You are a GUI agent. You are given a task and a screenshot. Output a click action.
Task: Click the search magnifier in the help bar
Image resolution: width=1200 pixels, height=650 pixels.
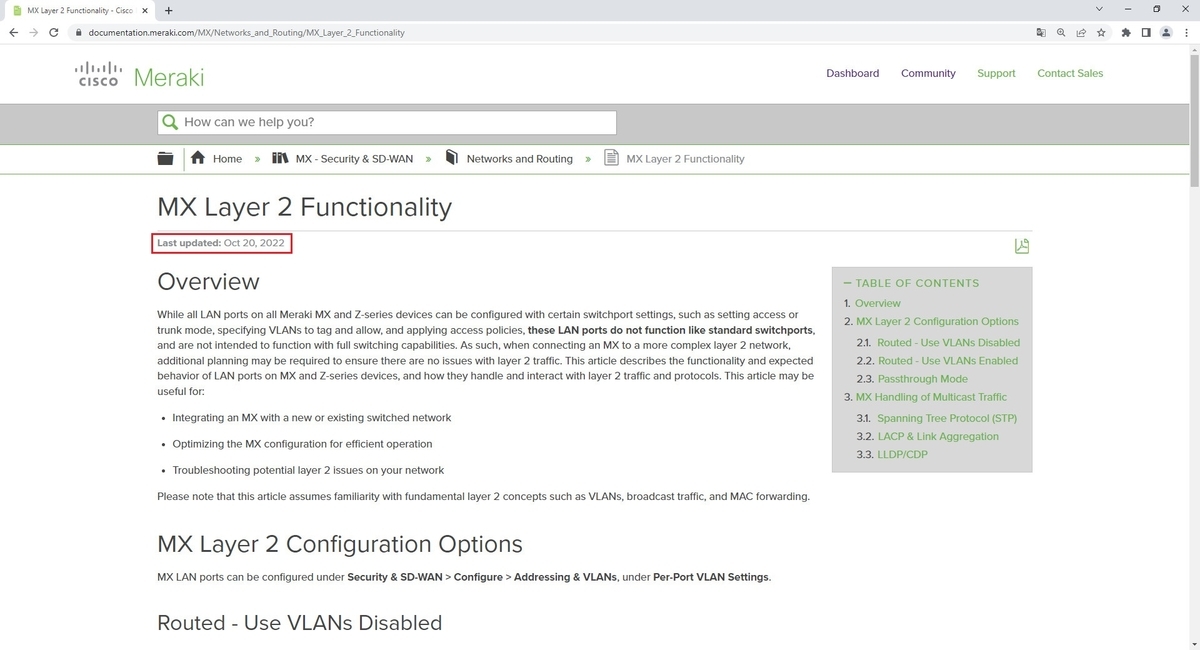(170, 121)
